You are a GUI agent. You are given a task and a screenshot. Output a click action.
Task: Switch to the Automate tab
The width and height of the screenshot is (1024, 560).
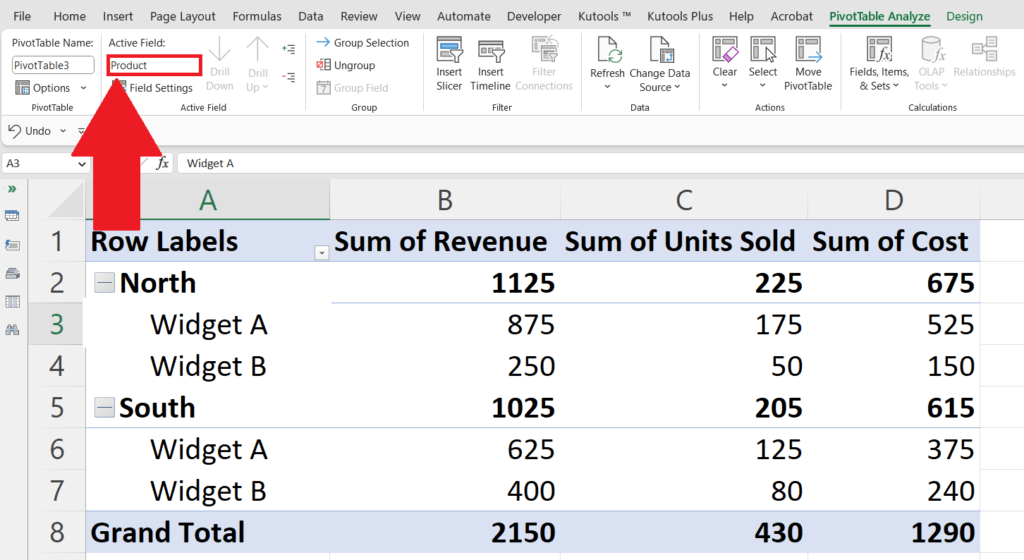click(x=464, y=16)
